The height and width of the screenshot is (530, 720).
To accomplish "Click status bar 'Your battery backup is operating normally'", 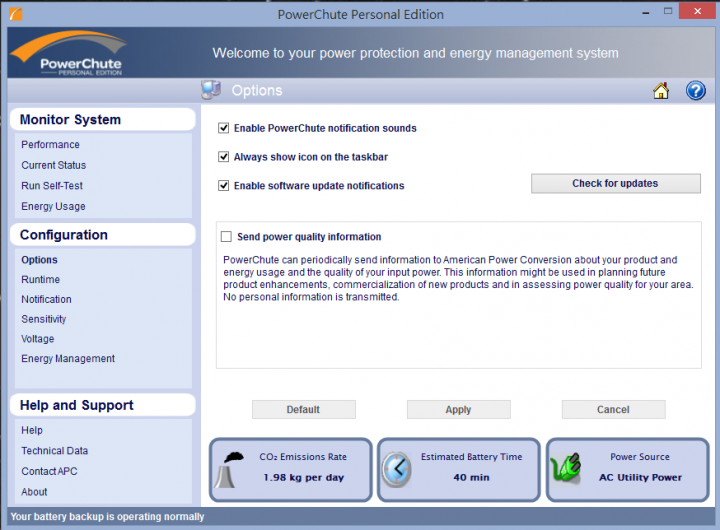I will click(107, 517).
